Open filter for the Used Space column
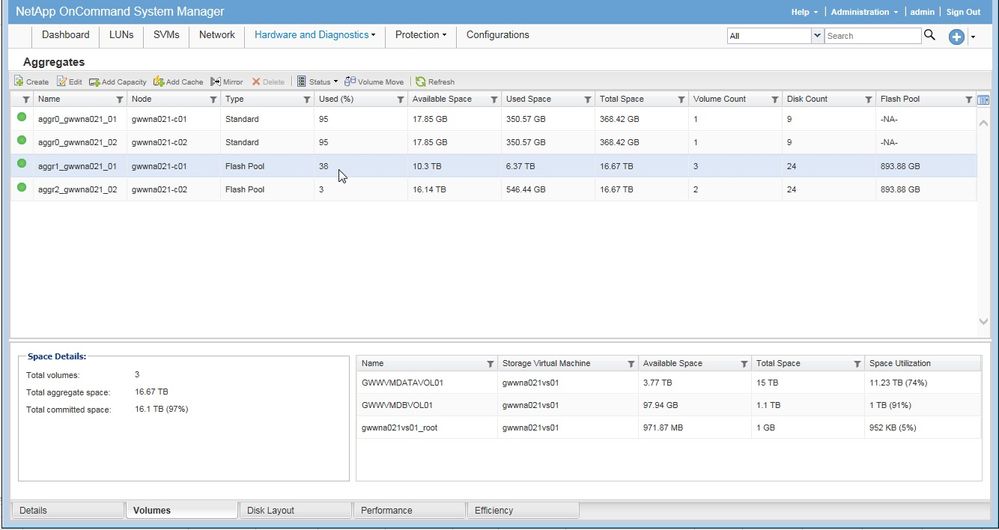 coord(588,100)
